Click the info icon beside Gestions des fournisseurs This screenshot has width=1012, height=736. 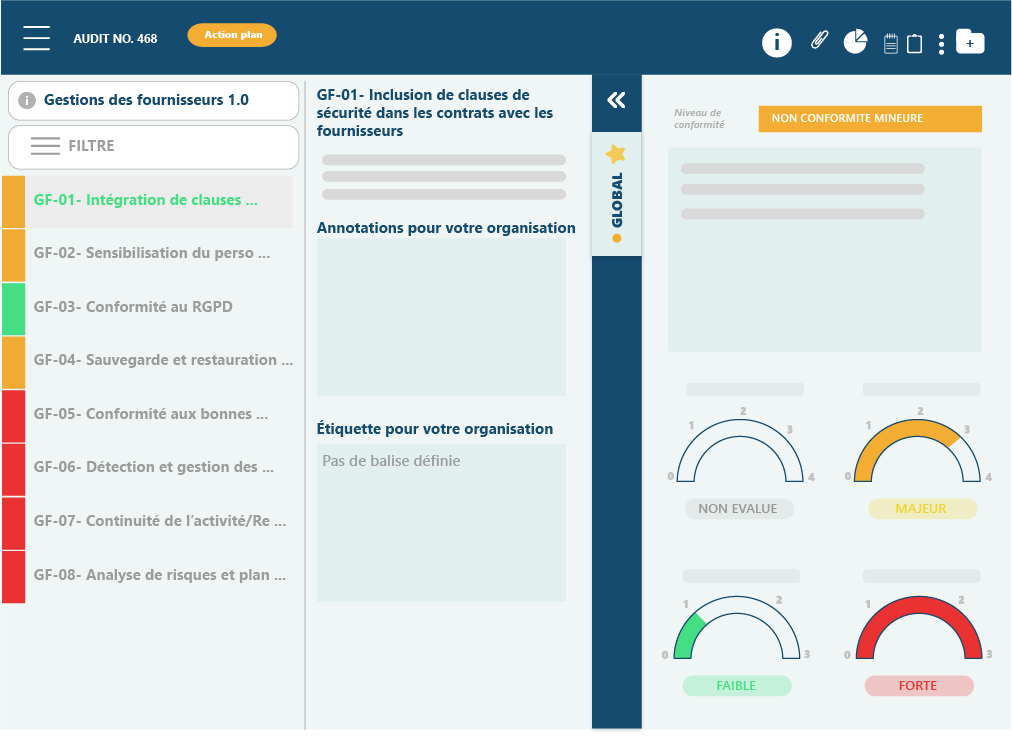point(27,100)
